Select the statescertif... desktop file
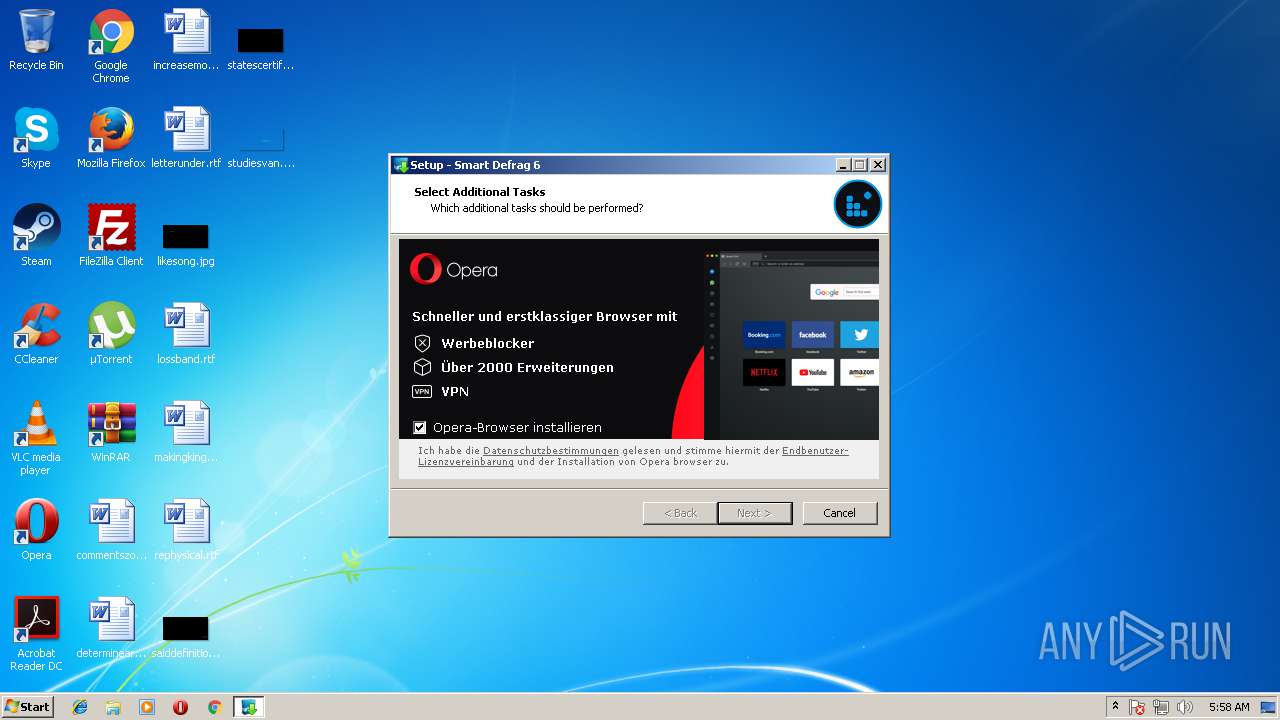Screen dimensions: 1280x720 tap(261, 48)
